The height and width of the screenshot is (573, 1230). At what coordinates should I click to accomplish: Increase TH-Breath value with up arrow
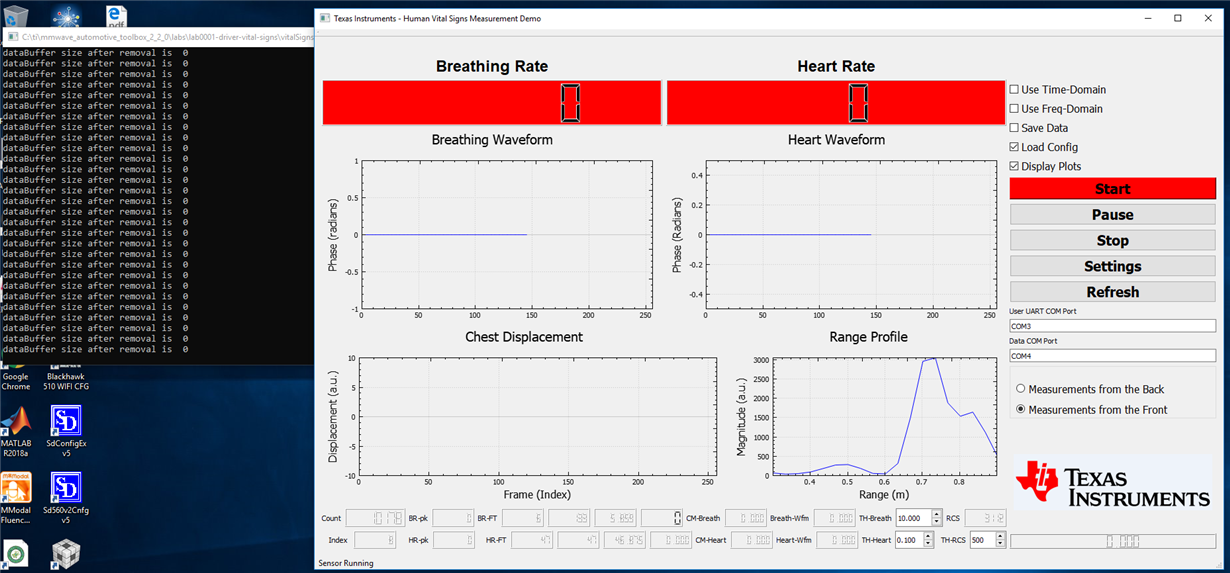(x=937, y=514)
